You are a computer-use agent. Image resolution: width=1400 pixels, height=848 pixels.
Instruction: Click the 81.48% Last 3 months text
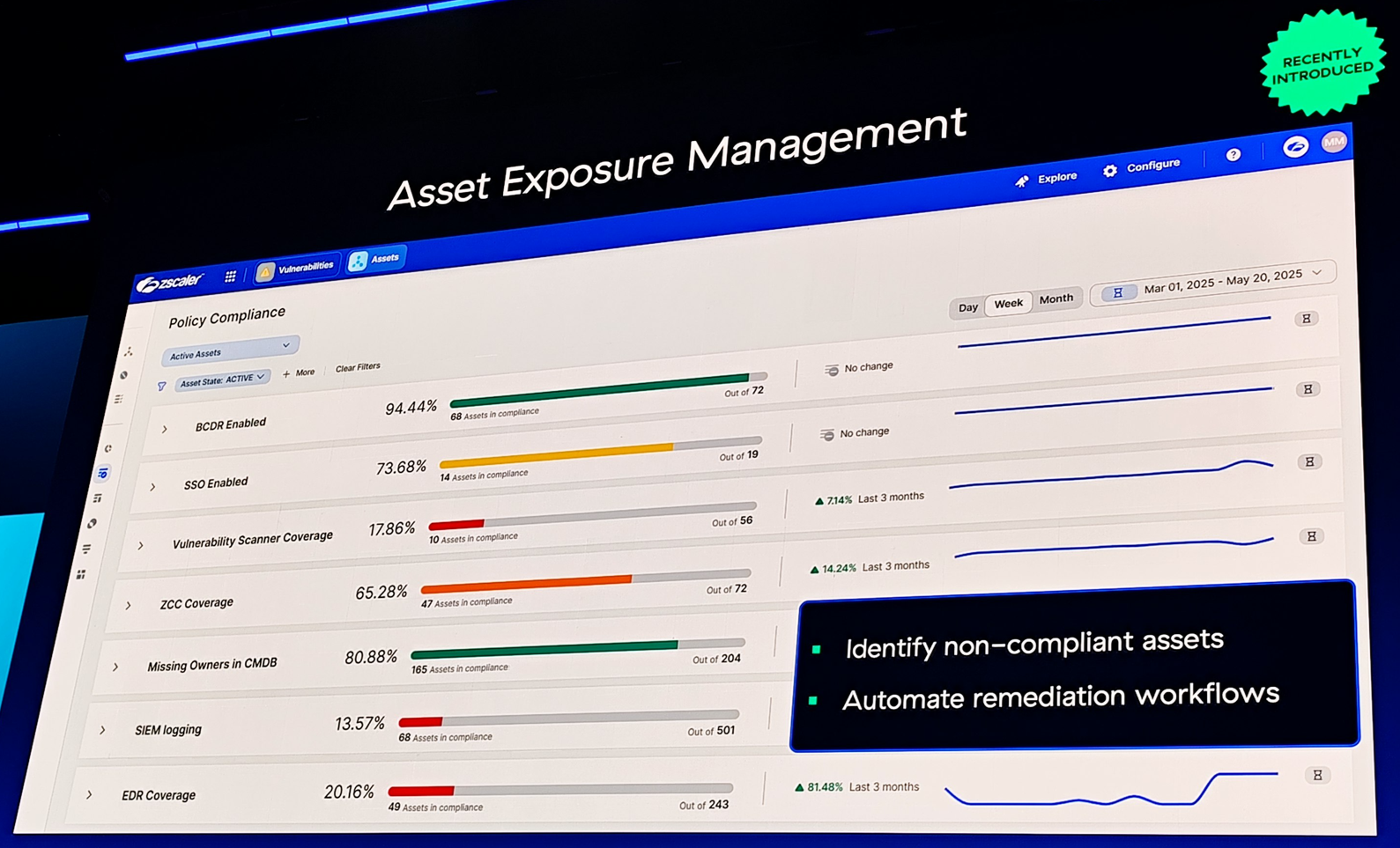tap(856, 787)
